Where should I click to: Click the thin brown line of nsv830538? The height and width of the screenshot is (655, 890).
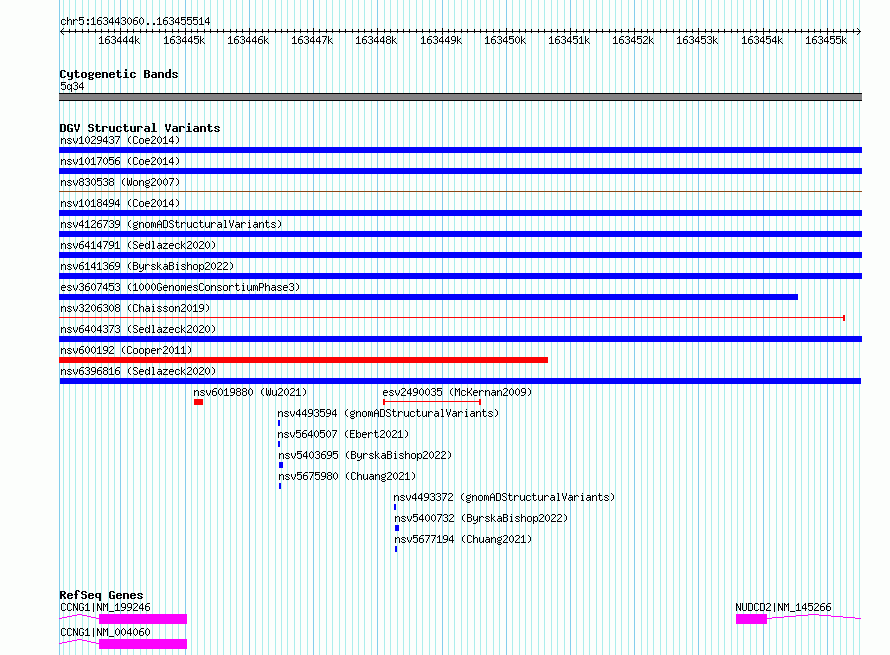(x=460, y=192)
